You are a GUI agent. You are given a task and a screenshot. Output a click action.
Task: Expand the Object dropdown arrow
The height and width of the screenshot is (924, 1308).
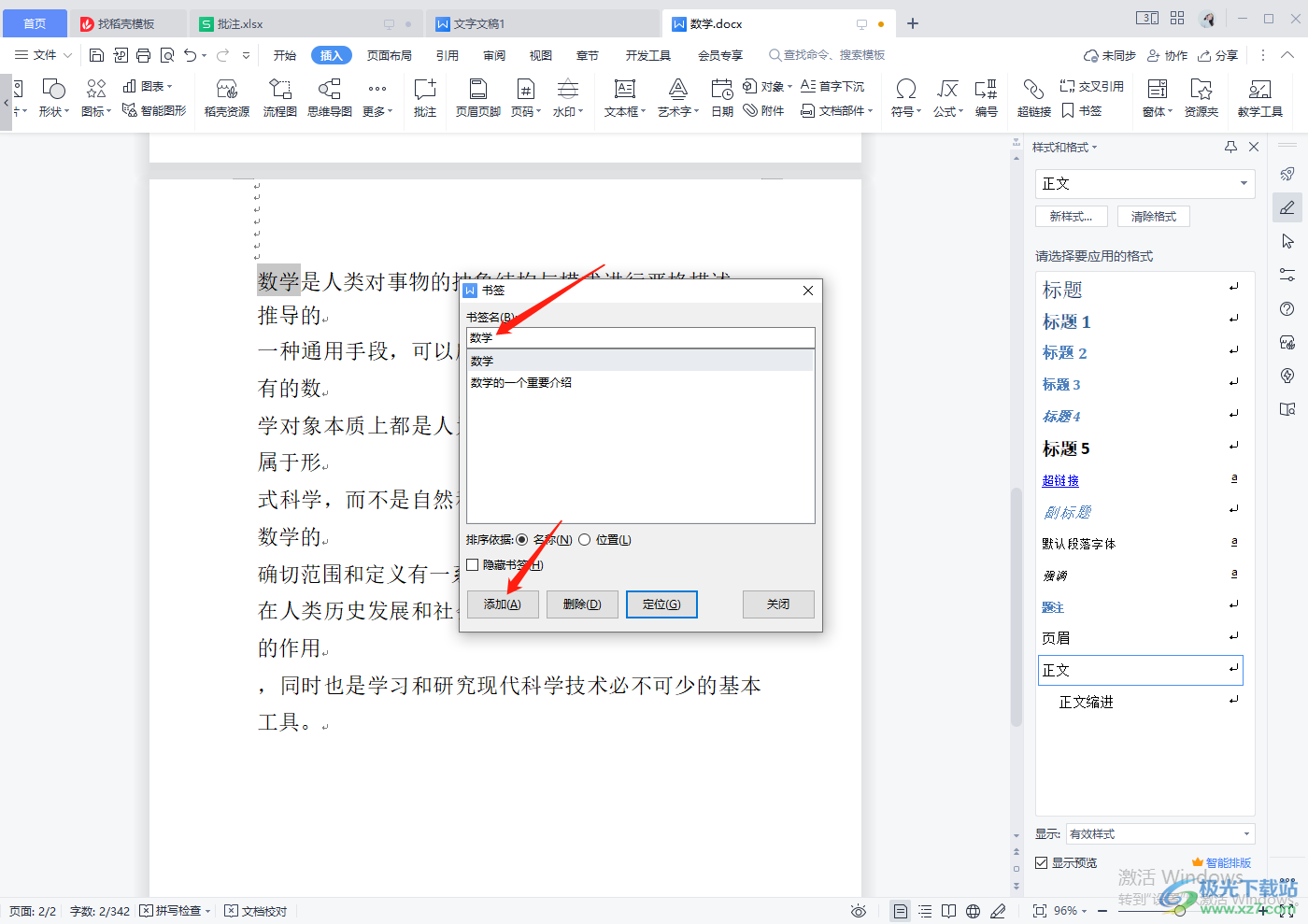pyautogui.click(x=790, y=87)
